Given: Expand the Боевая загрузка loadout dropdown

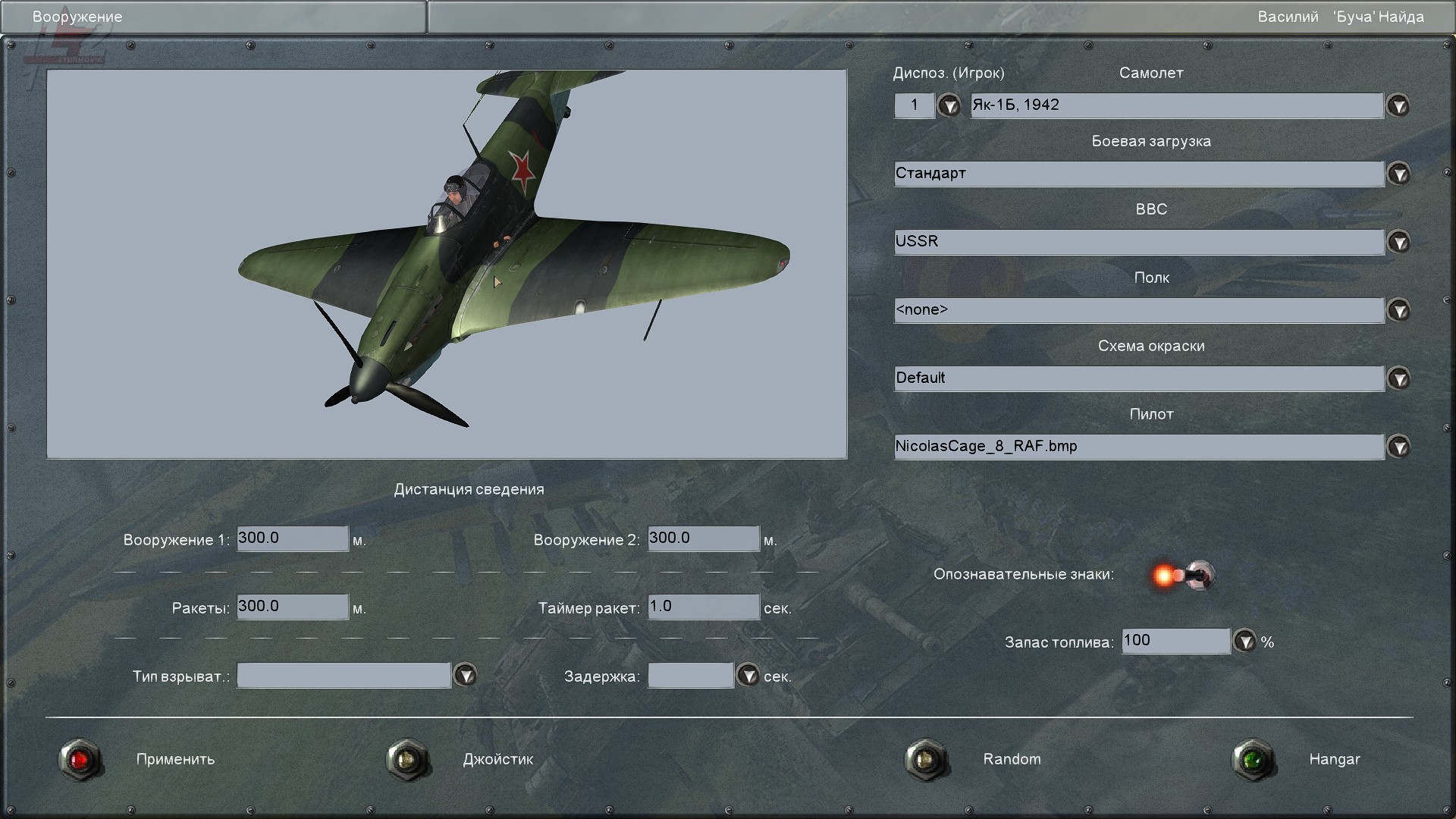Looking at the screenshot, I should (1398, 174).
